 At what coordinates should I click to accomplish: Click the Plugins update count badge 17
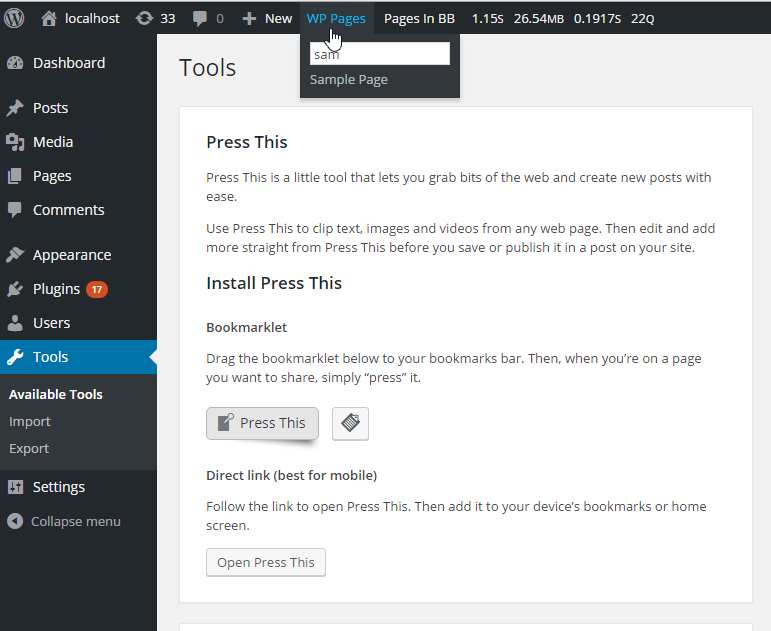97,289
